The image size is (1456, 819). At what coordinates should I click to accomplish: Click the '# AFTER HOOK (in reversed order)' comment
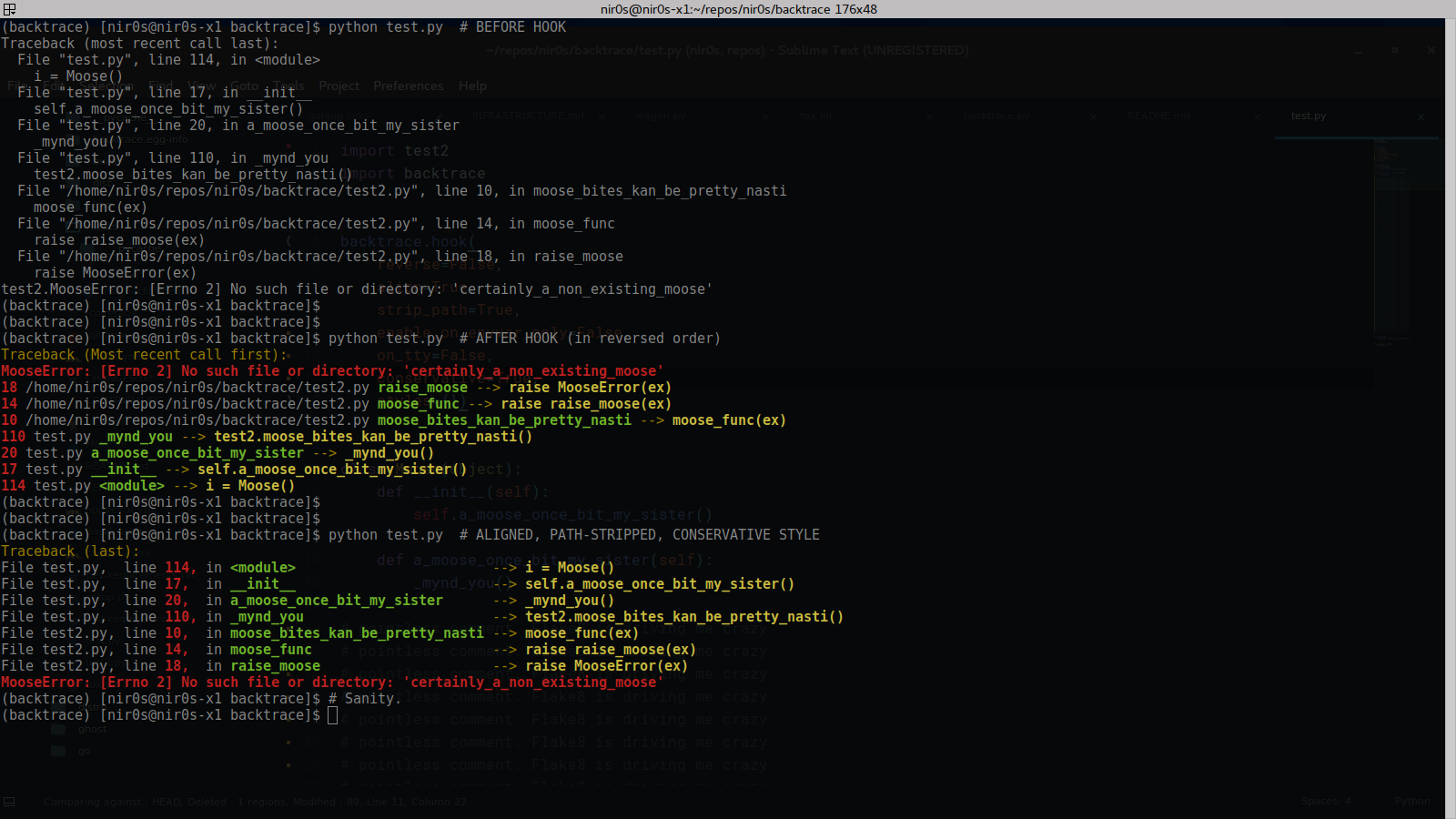[591, 339]
